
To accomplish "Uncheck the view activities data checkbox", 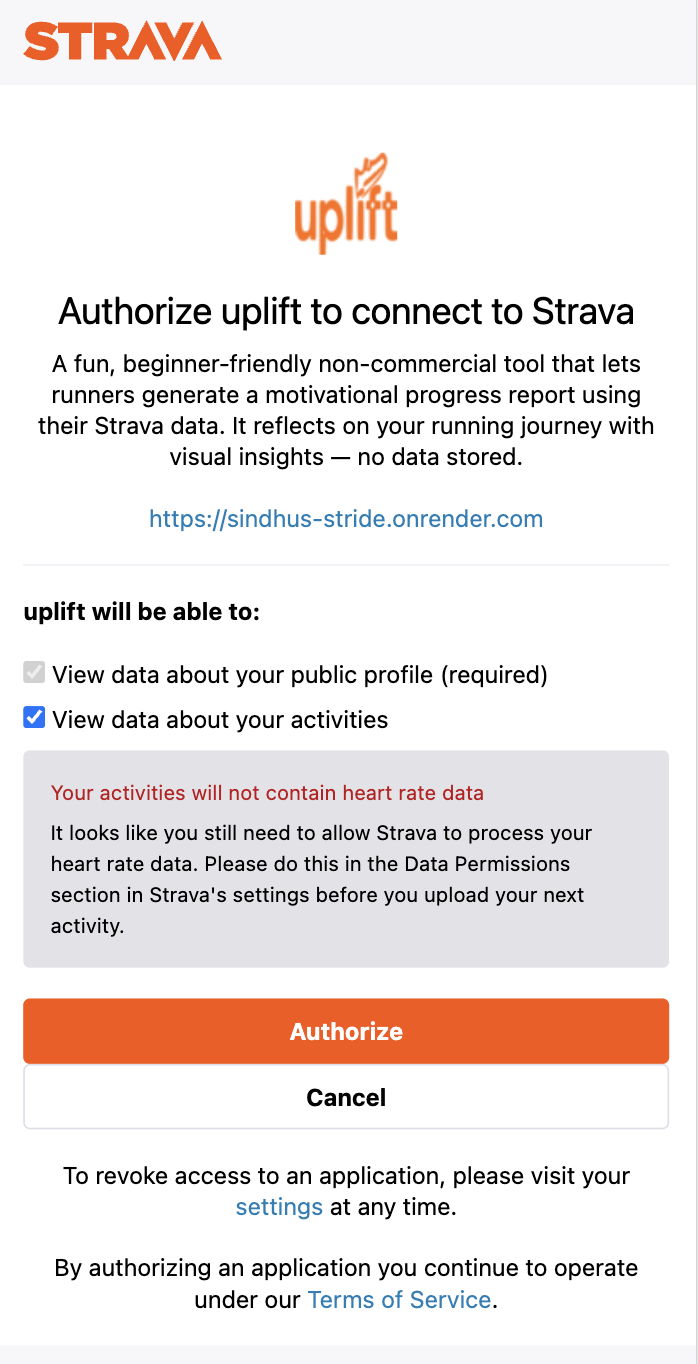I will pos(35,718).
